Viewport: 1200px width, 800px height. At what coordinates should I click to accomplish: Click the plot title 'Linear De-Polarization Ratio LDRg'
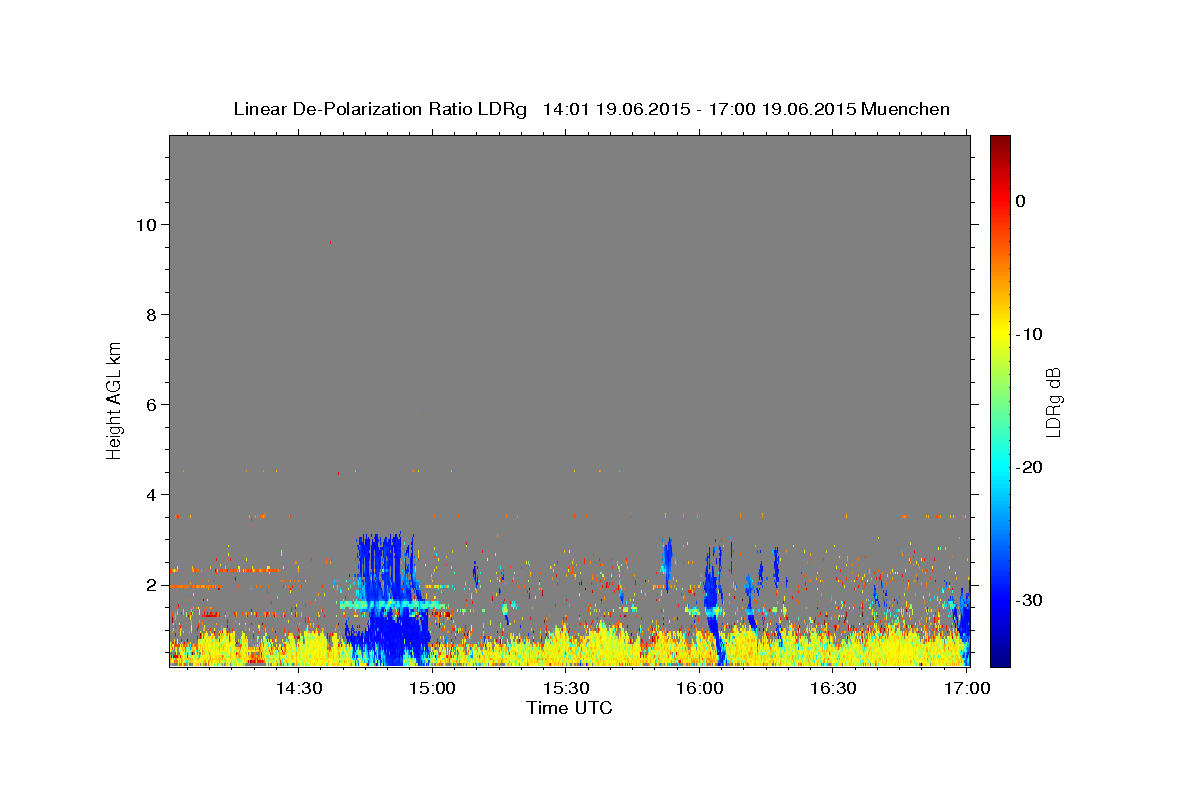click(379, 109)
